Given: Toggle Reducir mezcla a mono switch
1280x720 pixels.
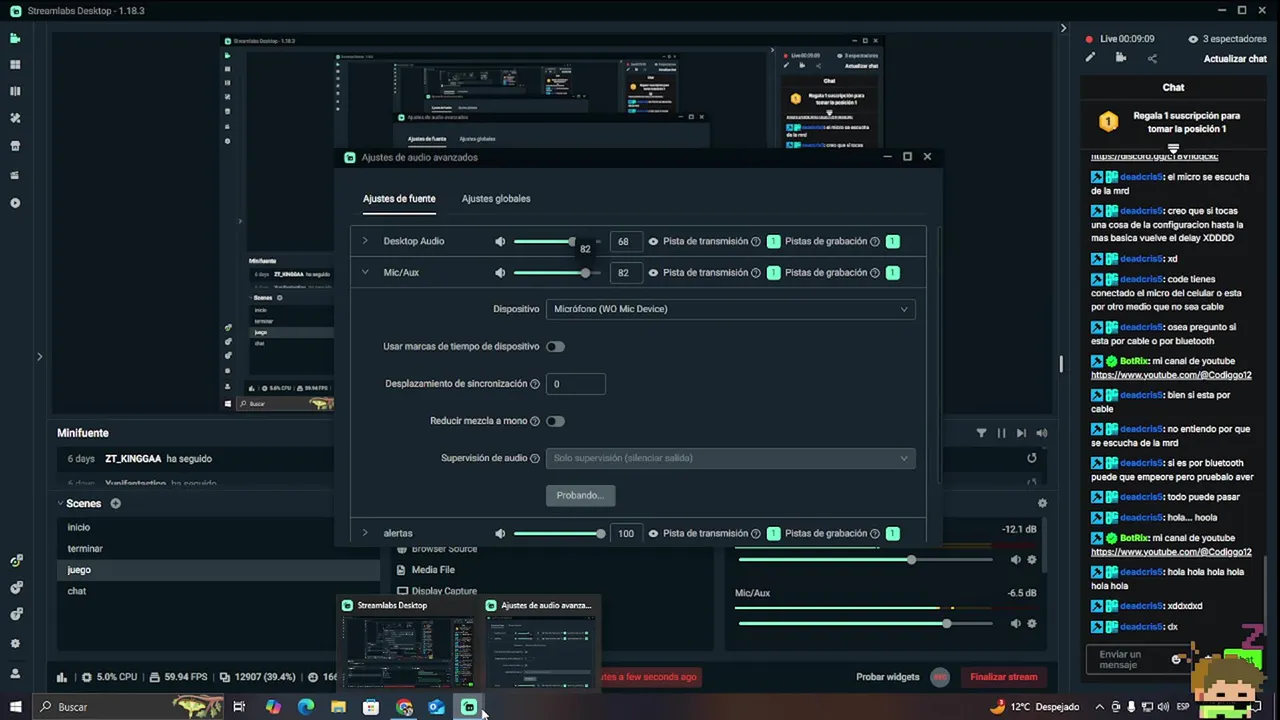Looking at the screenshot, I should (555, 421).
